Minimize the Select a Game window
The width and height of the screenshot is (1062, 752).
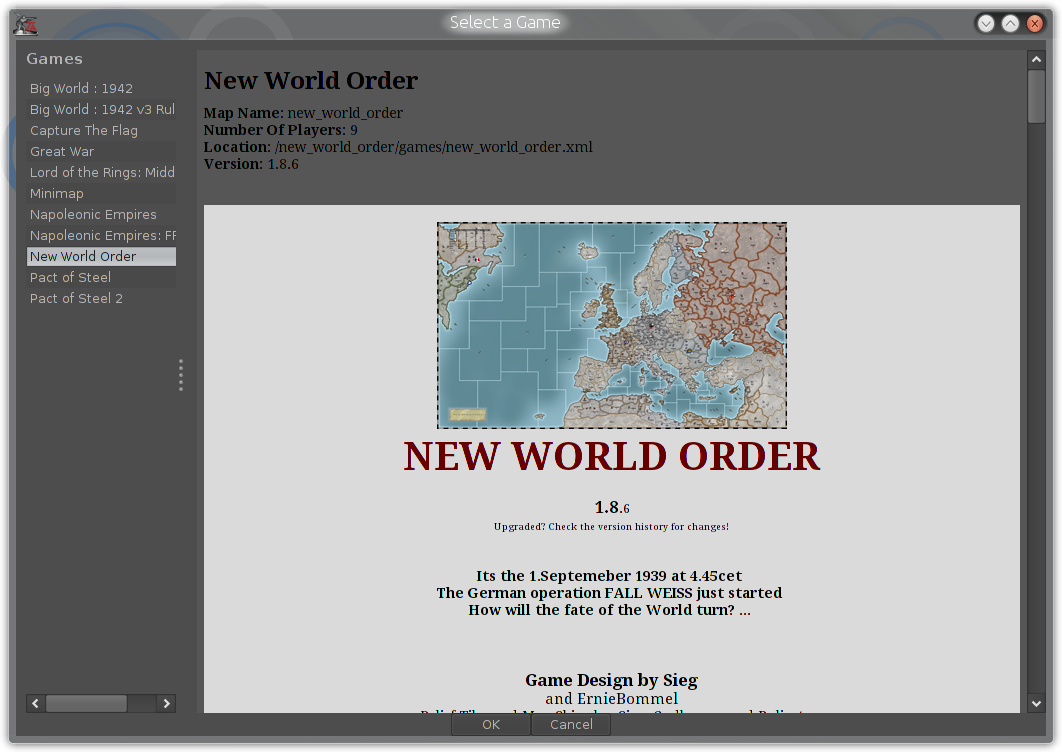click(x=986, y=24)
